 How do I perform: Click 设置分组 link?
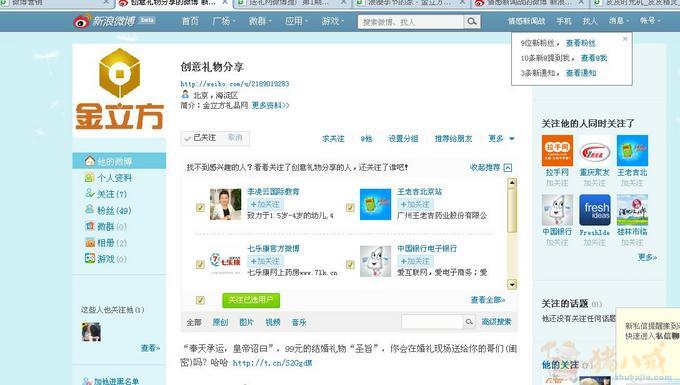(403, 138)
